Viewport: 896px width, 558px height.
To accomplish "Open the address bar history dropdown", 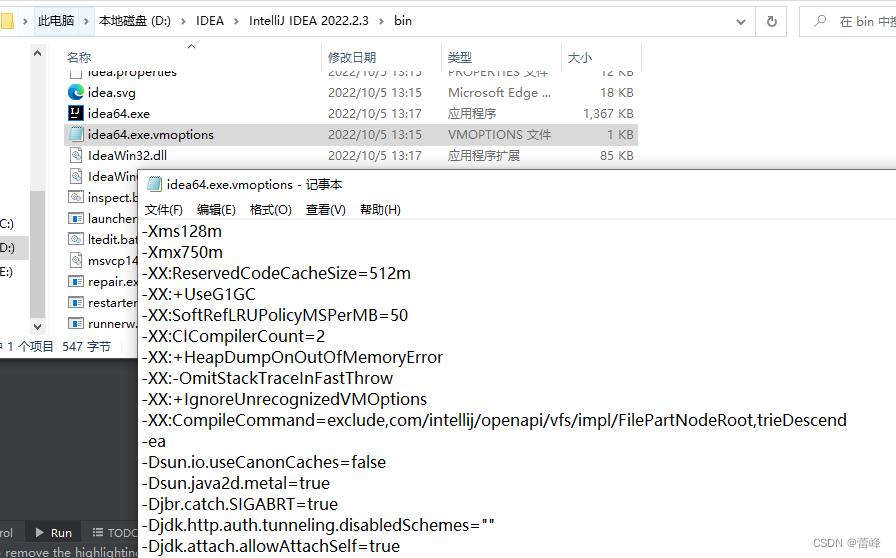I will (x=741, y=22).
